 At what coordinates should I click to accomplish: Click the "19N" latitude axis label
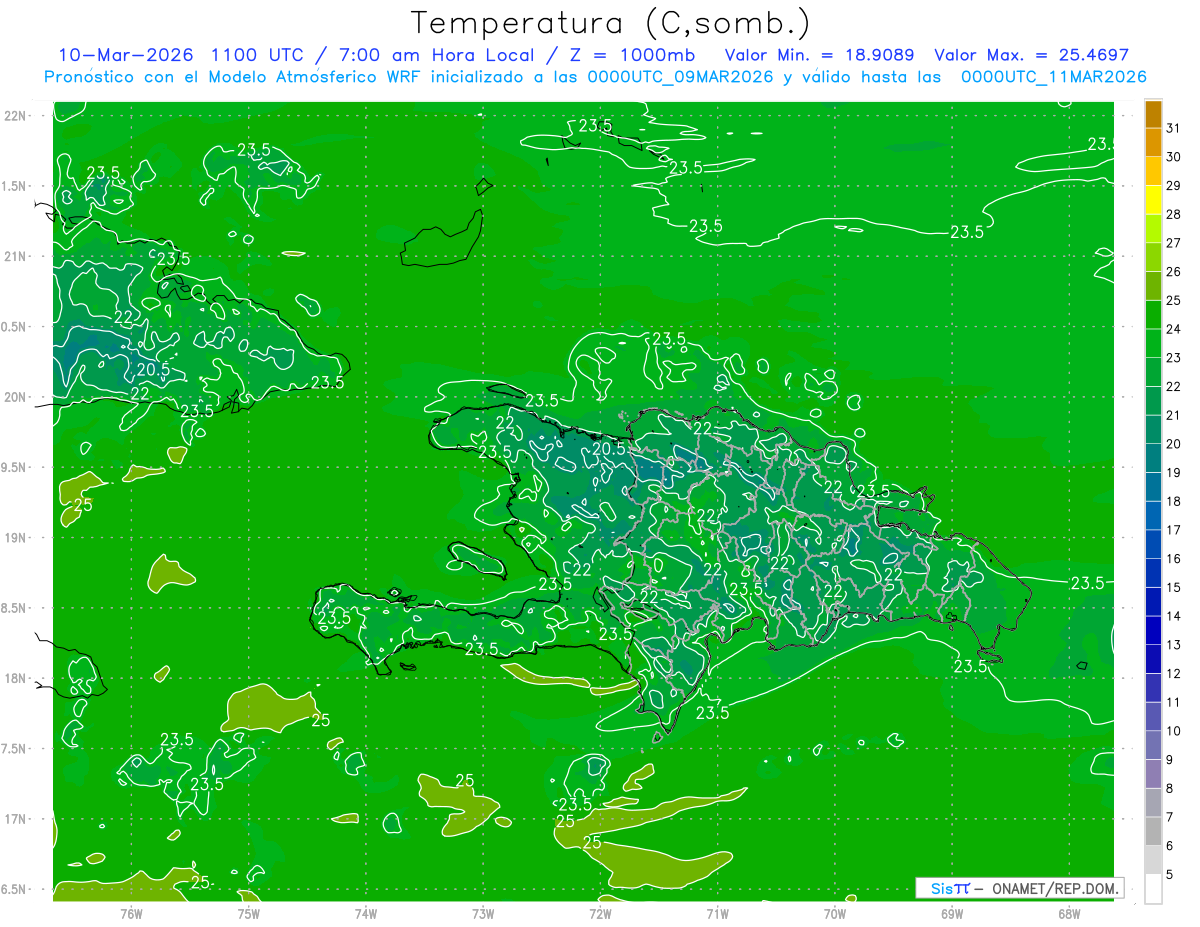[13, 538]
